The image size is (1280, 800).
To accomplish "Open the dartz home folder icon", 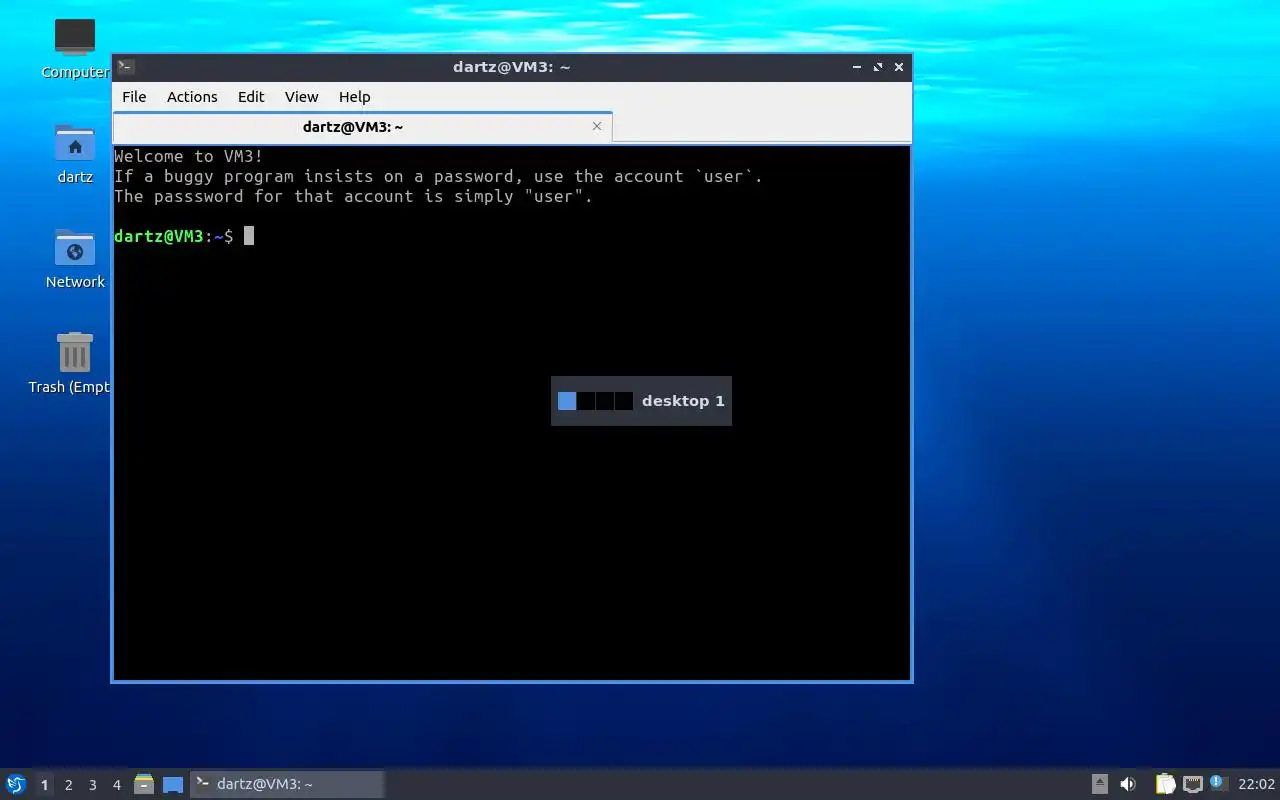I will click(x=75, y=153).
